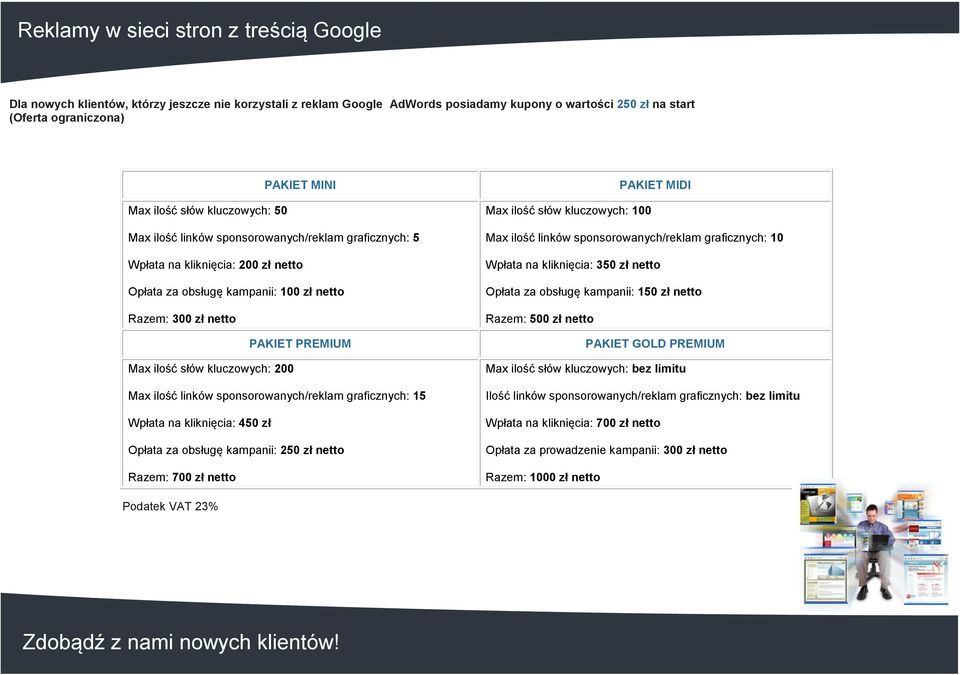This screenshot has height=675, width=960.
Task: Select the Razem 1000 zł netto line
Action: point(542,477)
